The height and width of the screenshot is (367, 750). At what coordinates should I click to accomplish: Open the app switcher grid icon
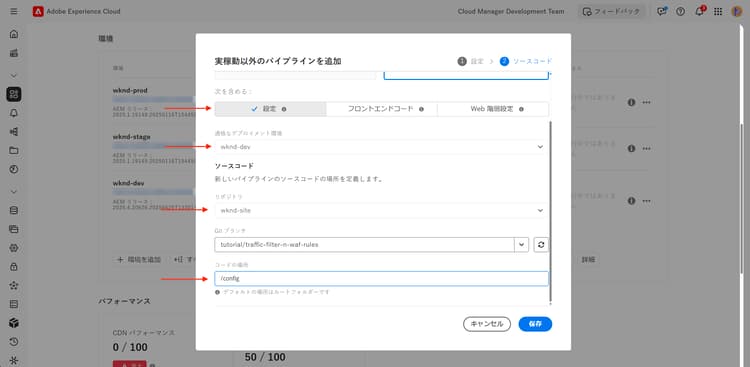point(718,11)
